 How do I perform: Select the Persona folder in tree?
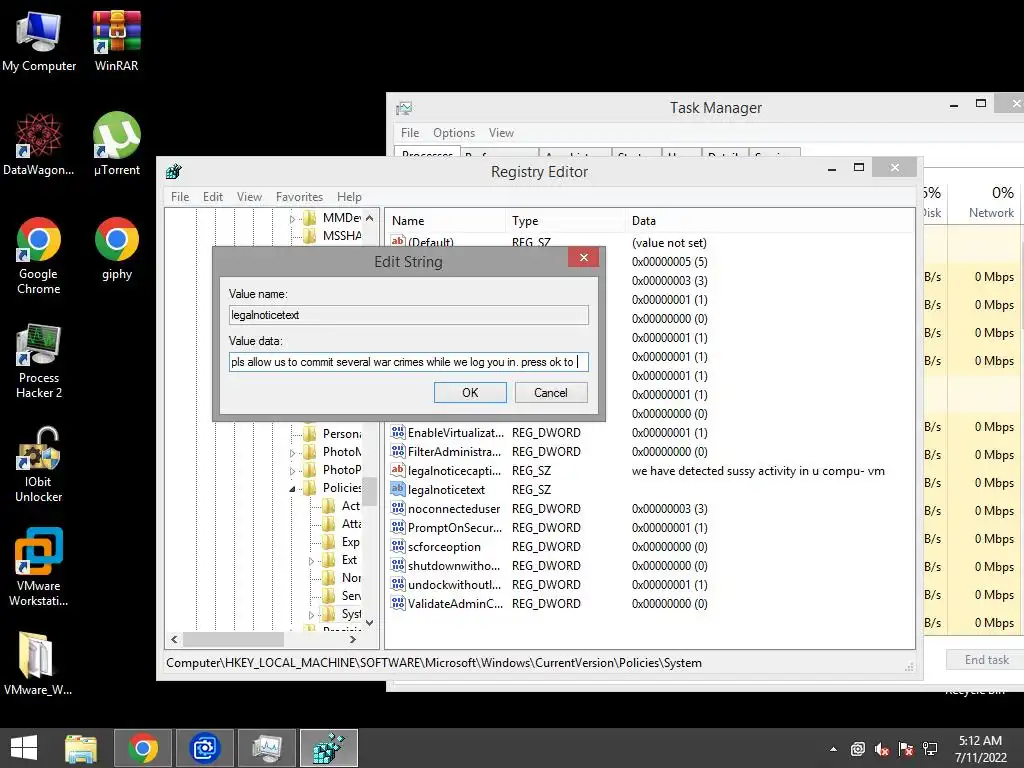tap(333, 434)
